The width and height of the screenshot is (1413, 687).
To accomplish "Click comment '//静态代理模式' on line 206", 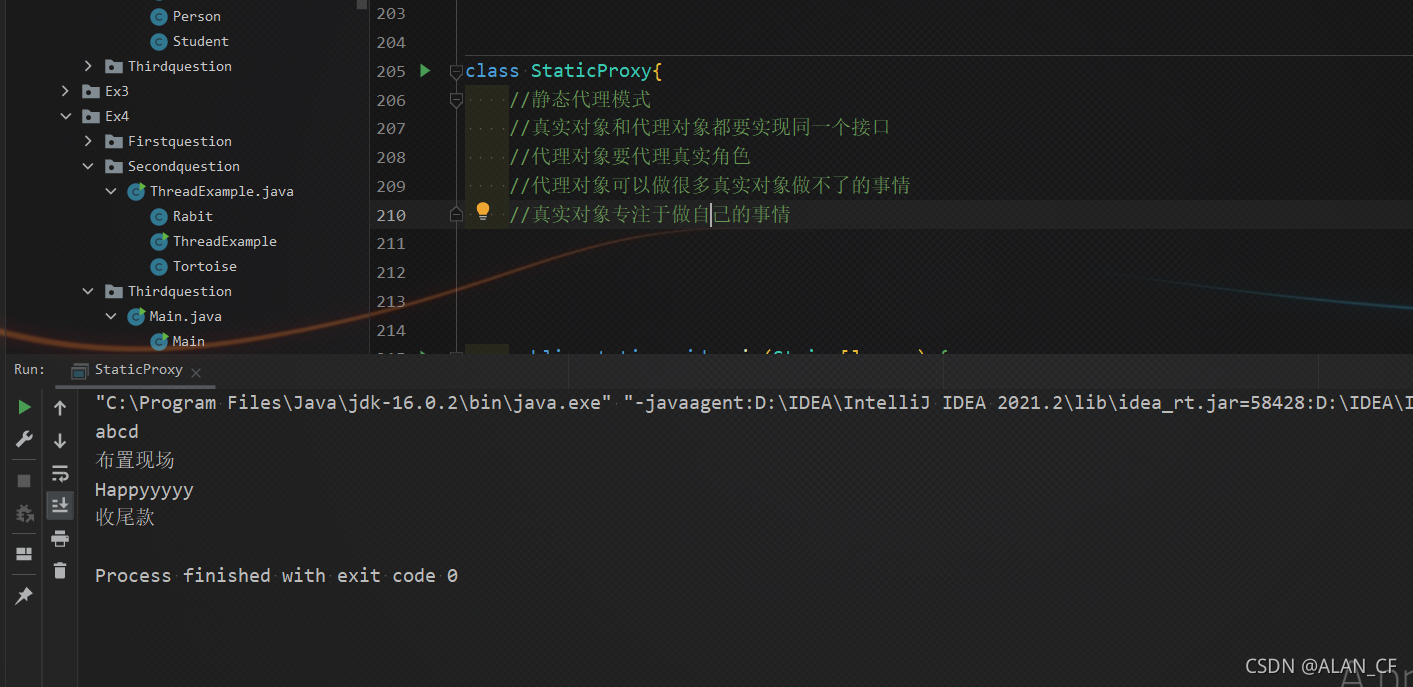I will point(580,100).
